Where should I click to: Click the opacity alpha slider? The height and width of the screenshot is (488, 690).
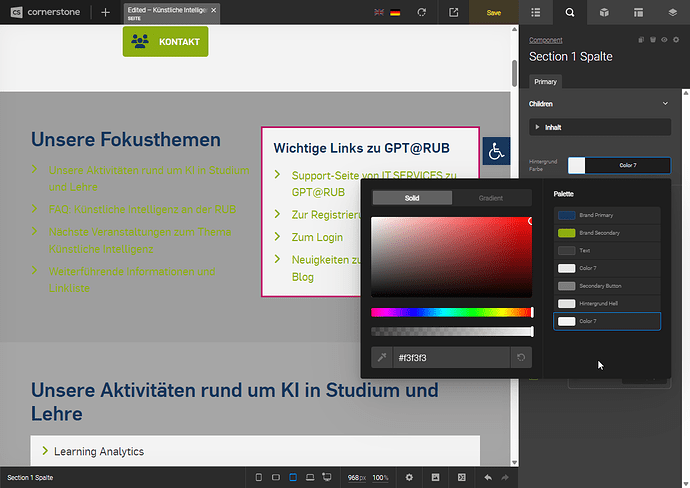(451, 331)
